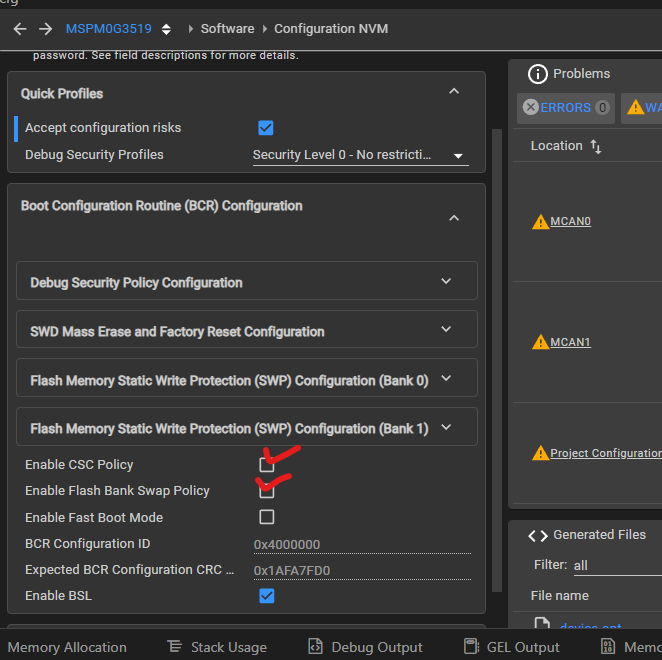
Task: Enable the CSC Policy checkbox
Action: point(267,465)
